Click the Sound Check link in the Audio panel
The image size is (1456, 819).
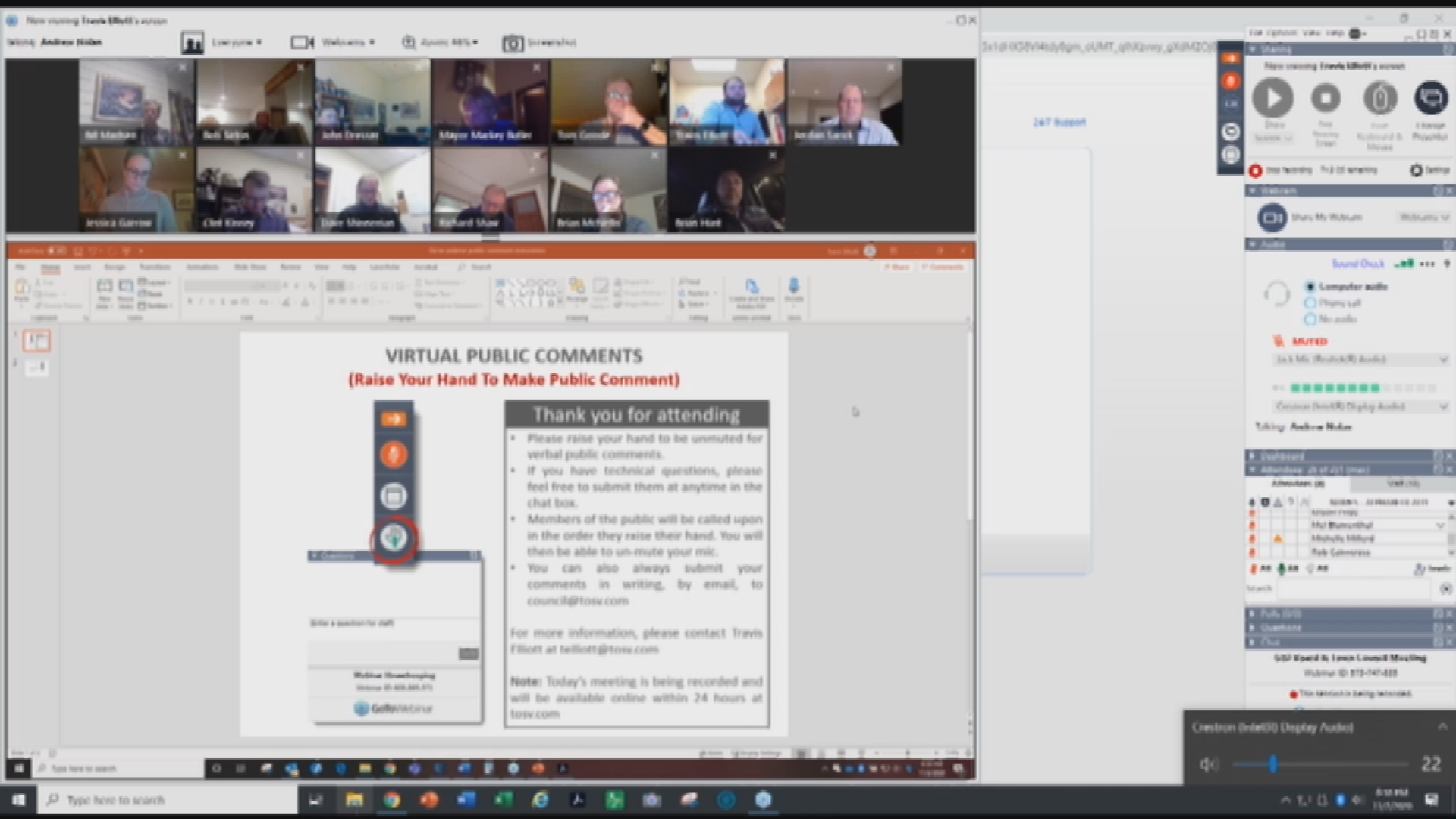coord(1357,264)
